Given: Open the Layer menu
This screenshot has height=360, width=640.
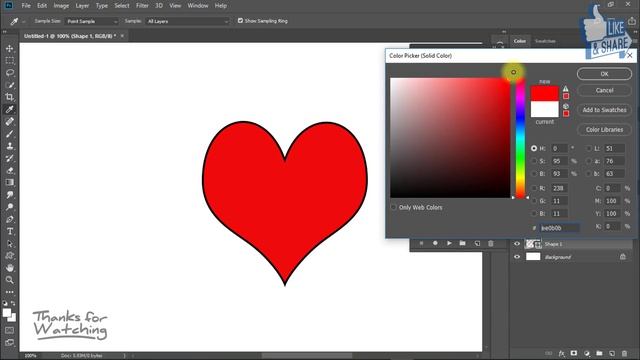Looking at the screenshot, I should coord(82,6).
